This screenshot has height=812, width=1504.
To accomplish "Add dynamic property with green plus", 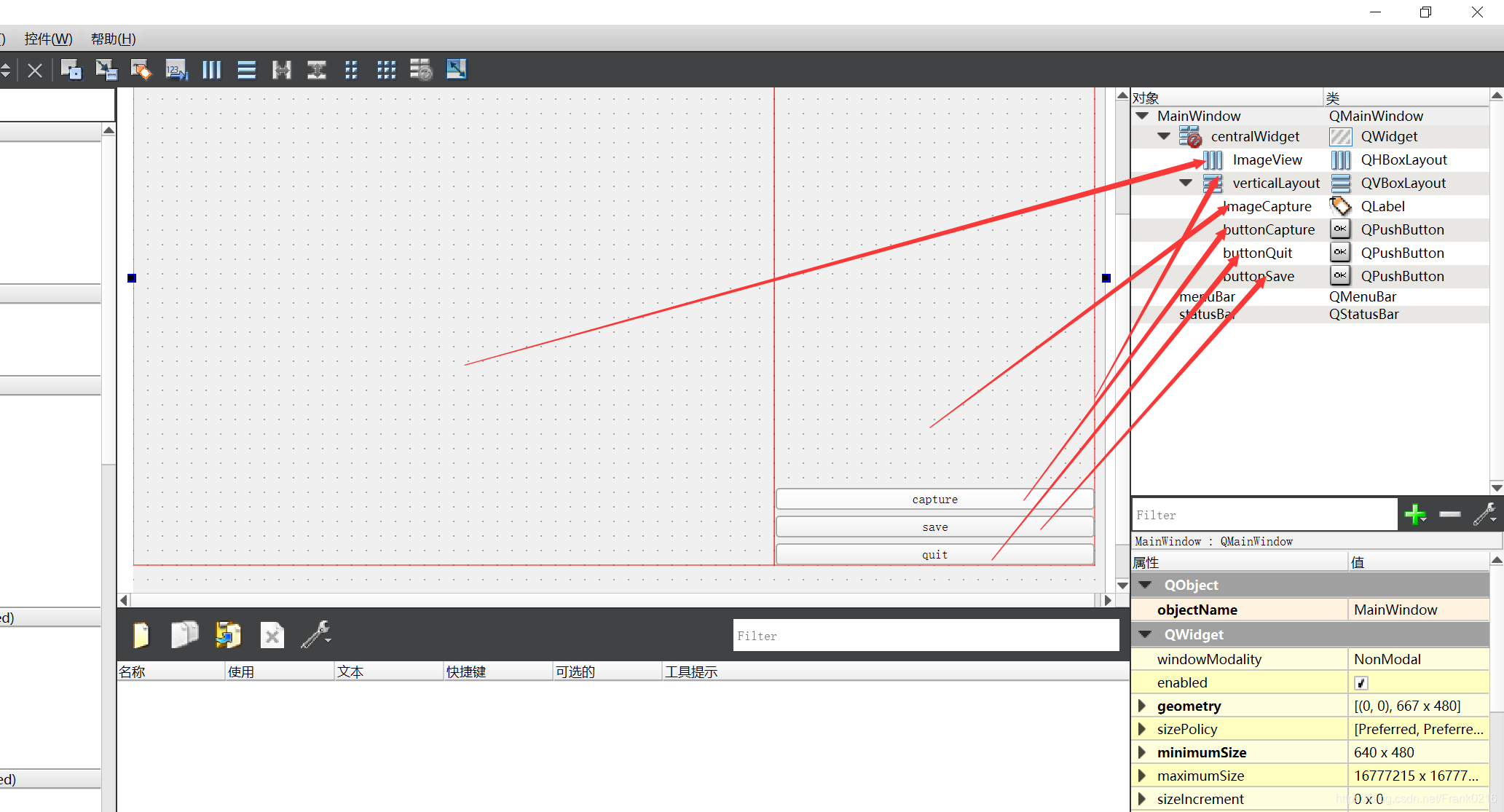I will (x=1415, y=515).
